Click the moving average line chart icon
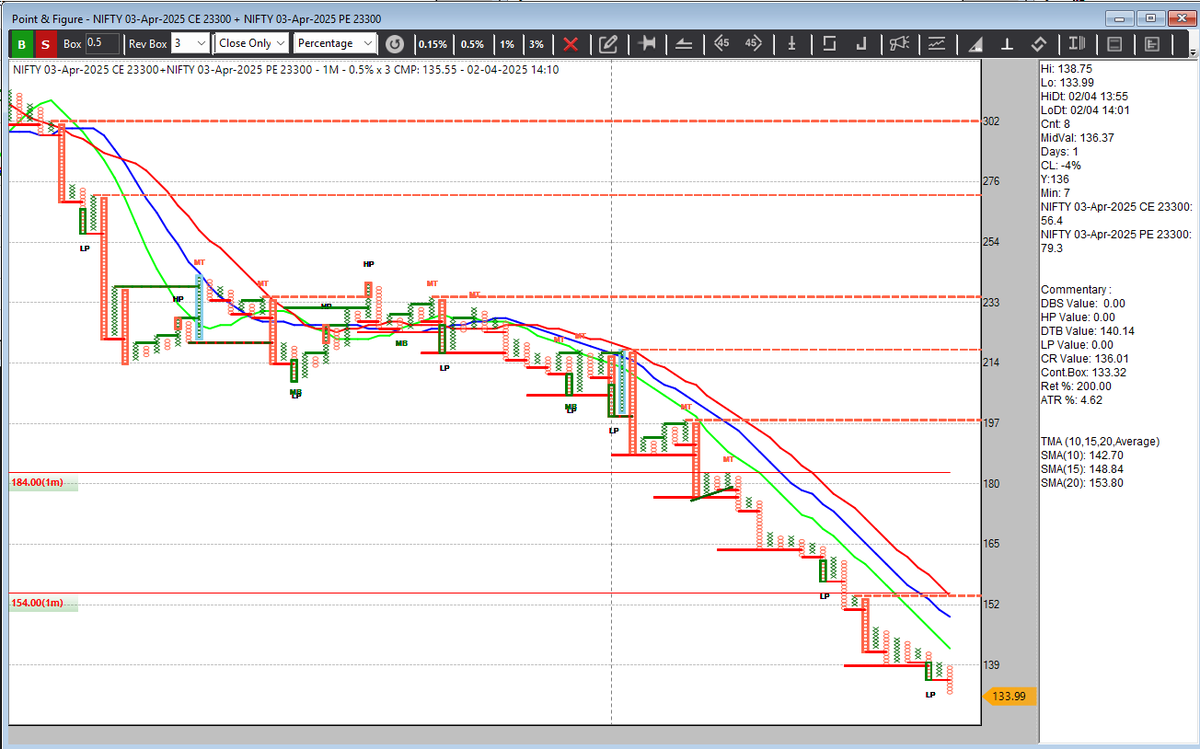The height and width of the screenshot is (749, 1200). (937, 44)
